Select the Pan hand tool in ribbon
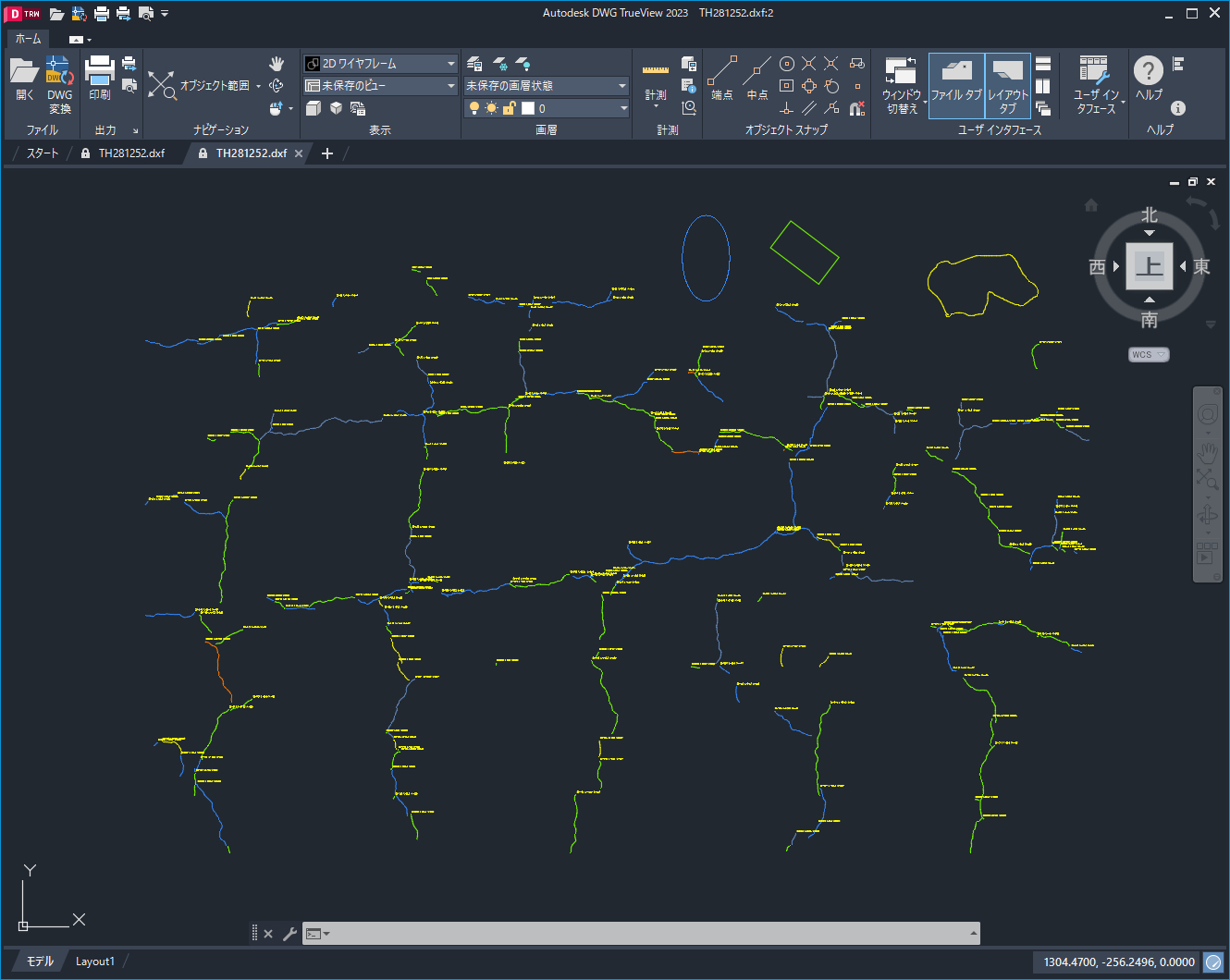This screenshot has width=1230, height=980. [277, 64]
